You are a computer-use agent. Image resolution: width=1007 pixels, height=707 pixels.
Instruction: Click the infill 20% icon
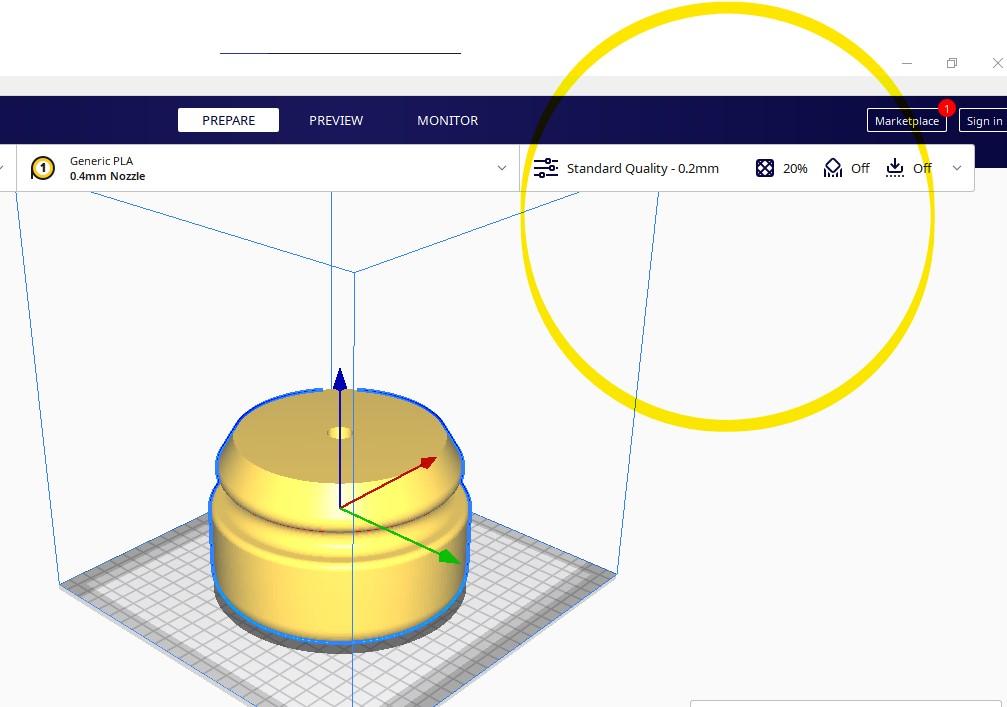click(764, 168)
